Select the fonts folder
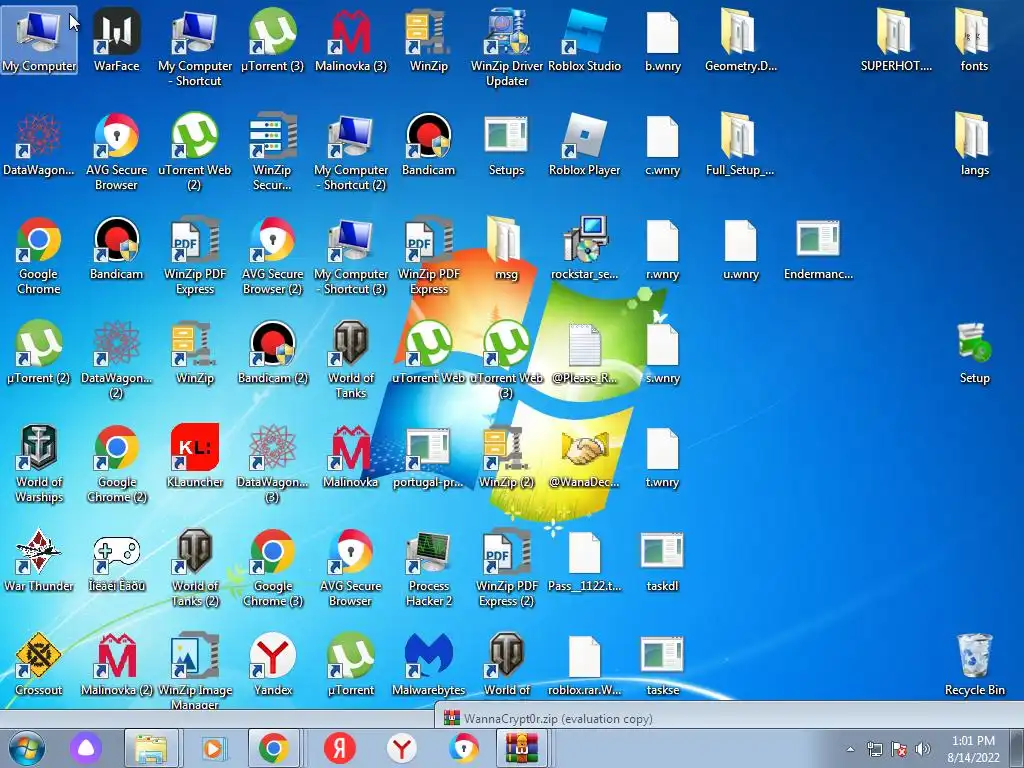 point(974,39)
